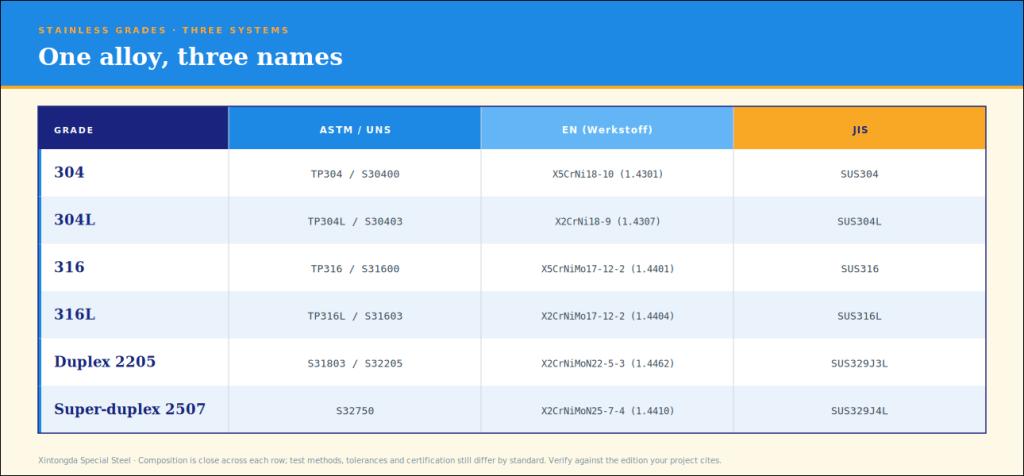Click the grade name 316L
This screenshot has height=476, width=1024.
tap(74, 315)
